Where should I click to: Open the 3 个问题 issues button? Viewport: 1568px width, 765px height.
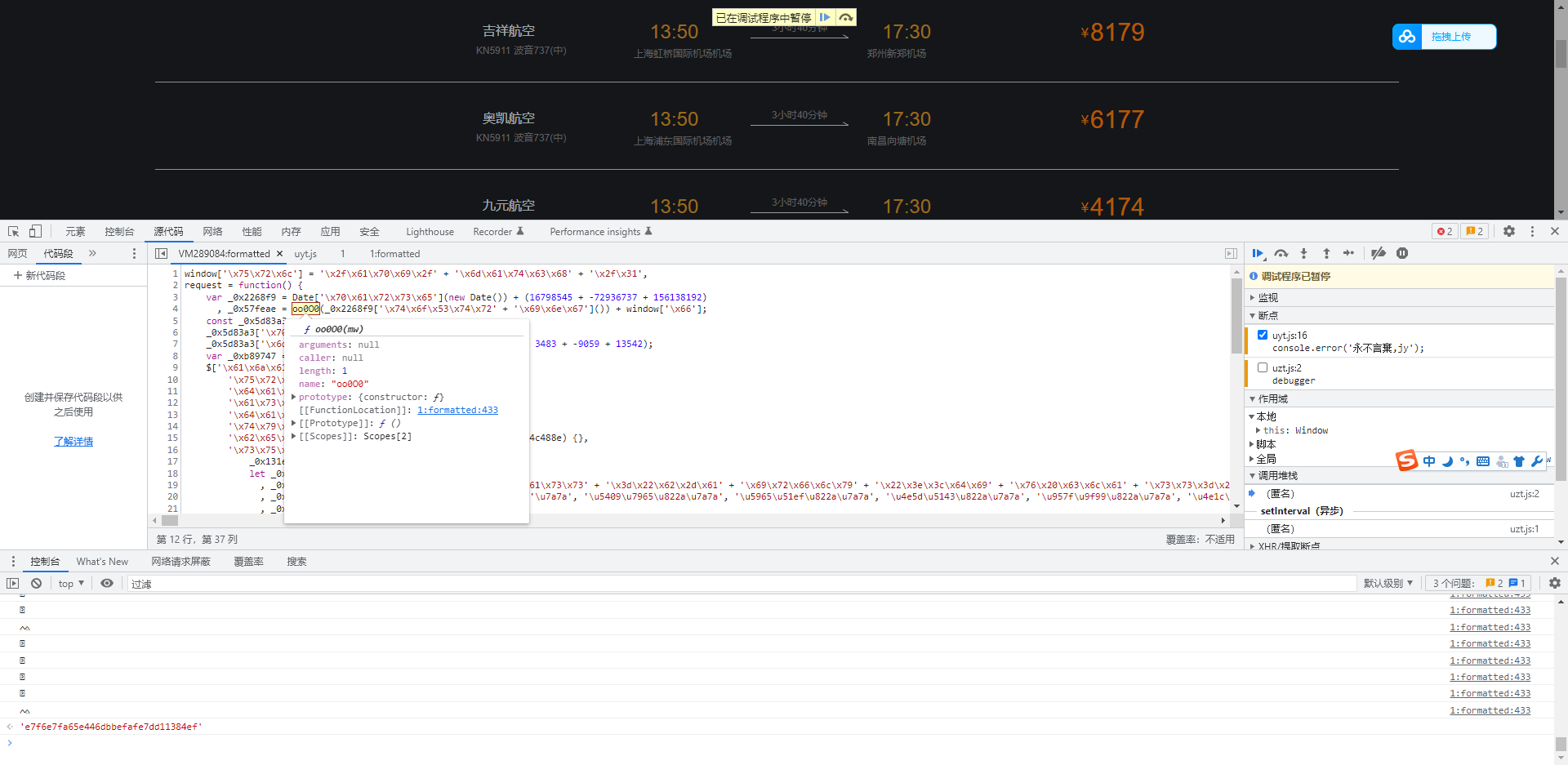click(x=1479, y=584)
